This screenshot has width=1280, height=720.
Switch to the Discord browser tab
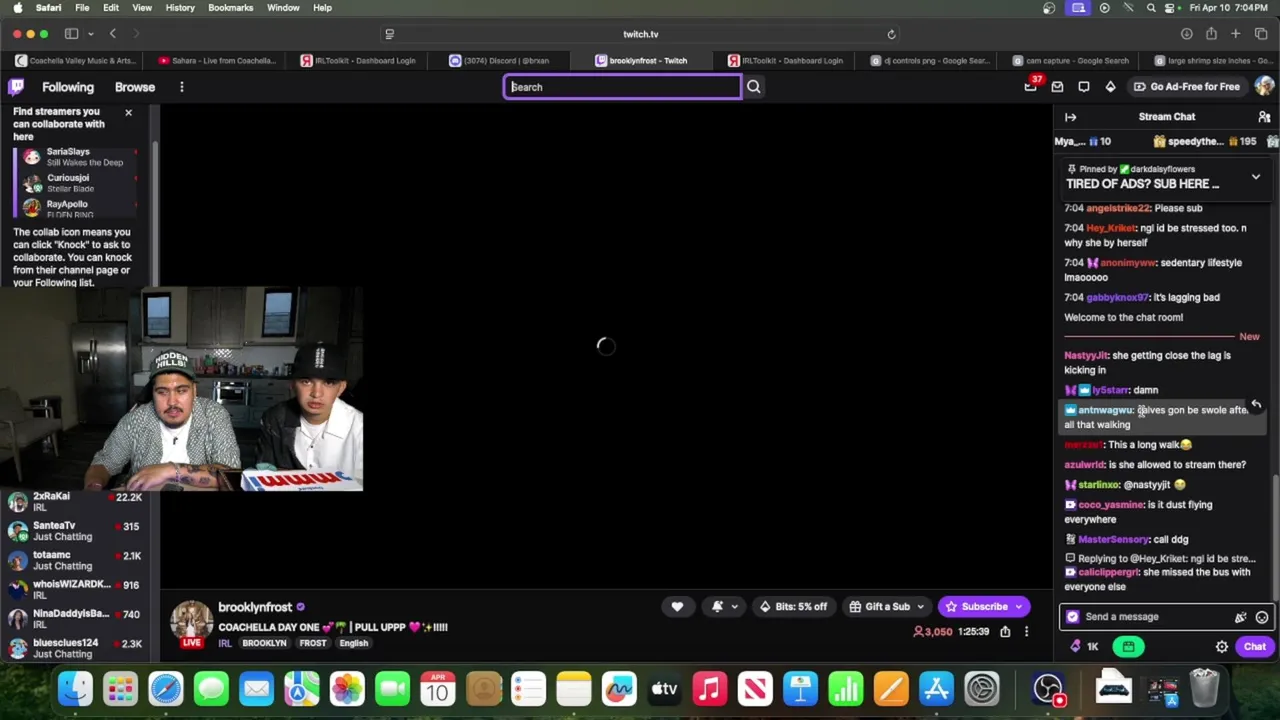(500, 61)
